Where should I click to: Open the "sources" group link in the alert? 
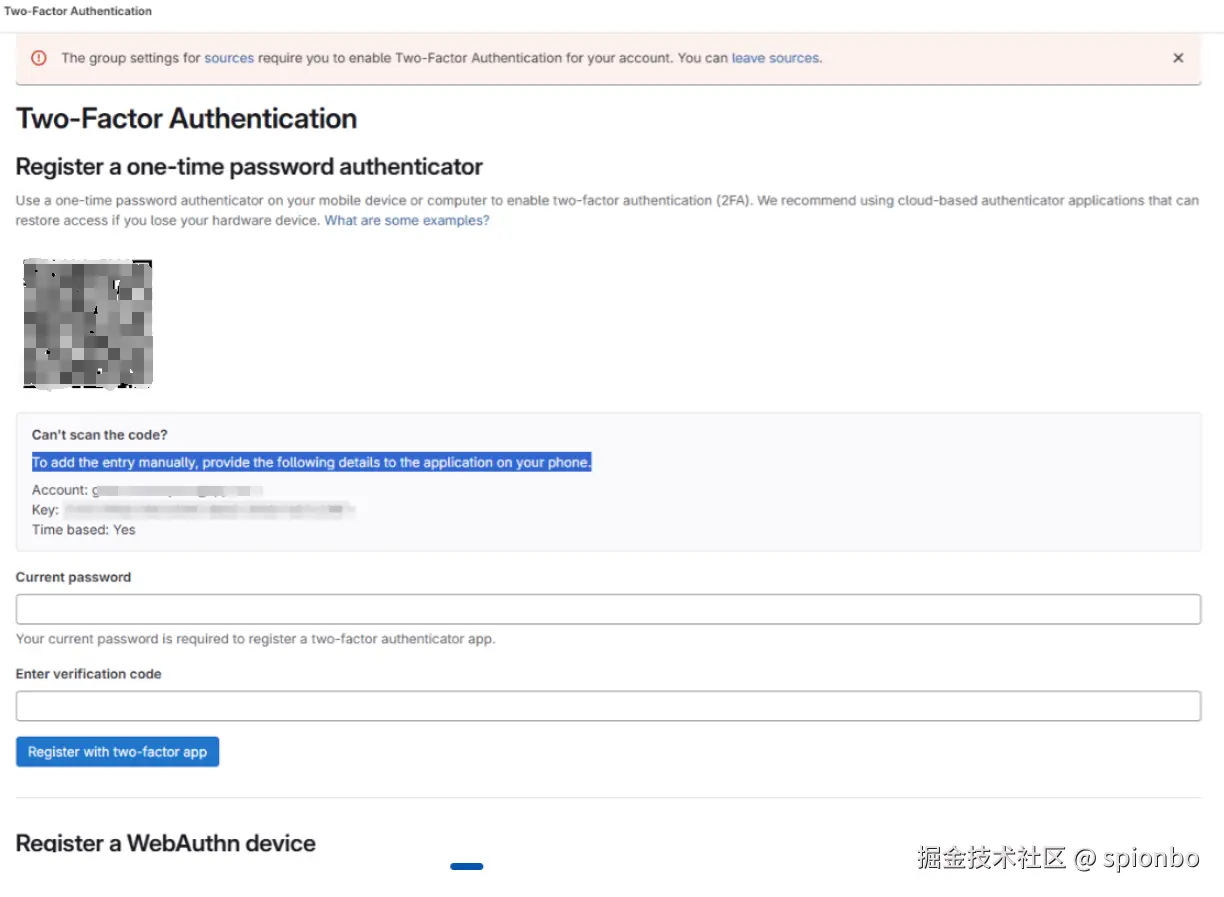point(229,58)
